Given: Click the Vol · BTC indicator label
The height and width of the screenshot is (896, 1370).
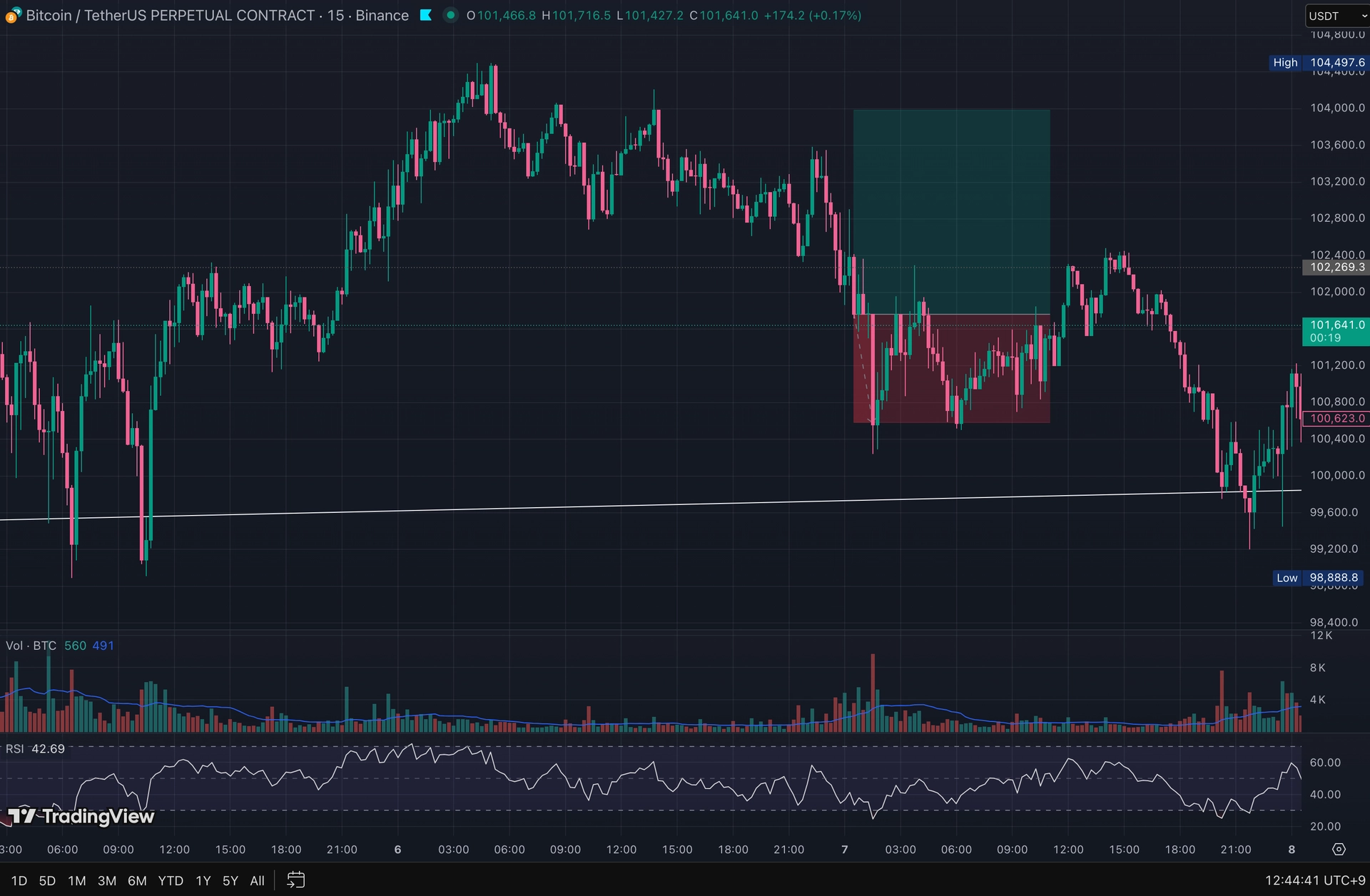Looking at the screenshot, I should 31,646.
